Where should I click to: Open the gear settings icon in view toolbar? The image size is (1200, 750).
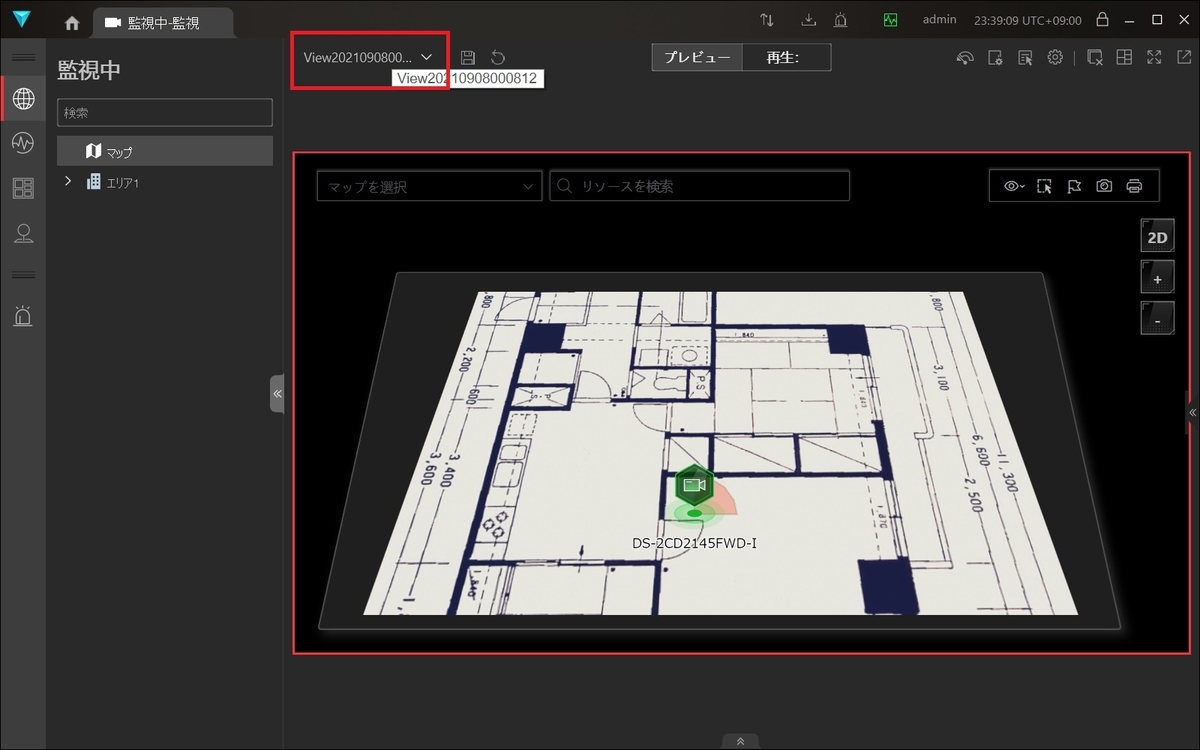point(1055,58)
